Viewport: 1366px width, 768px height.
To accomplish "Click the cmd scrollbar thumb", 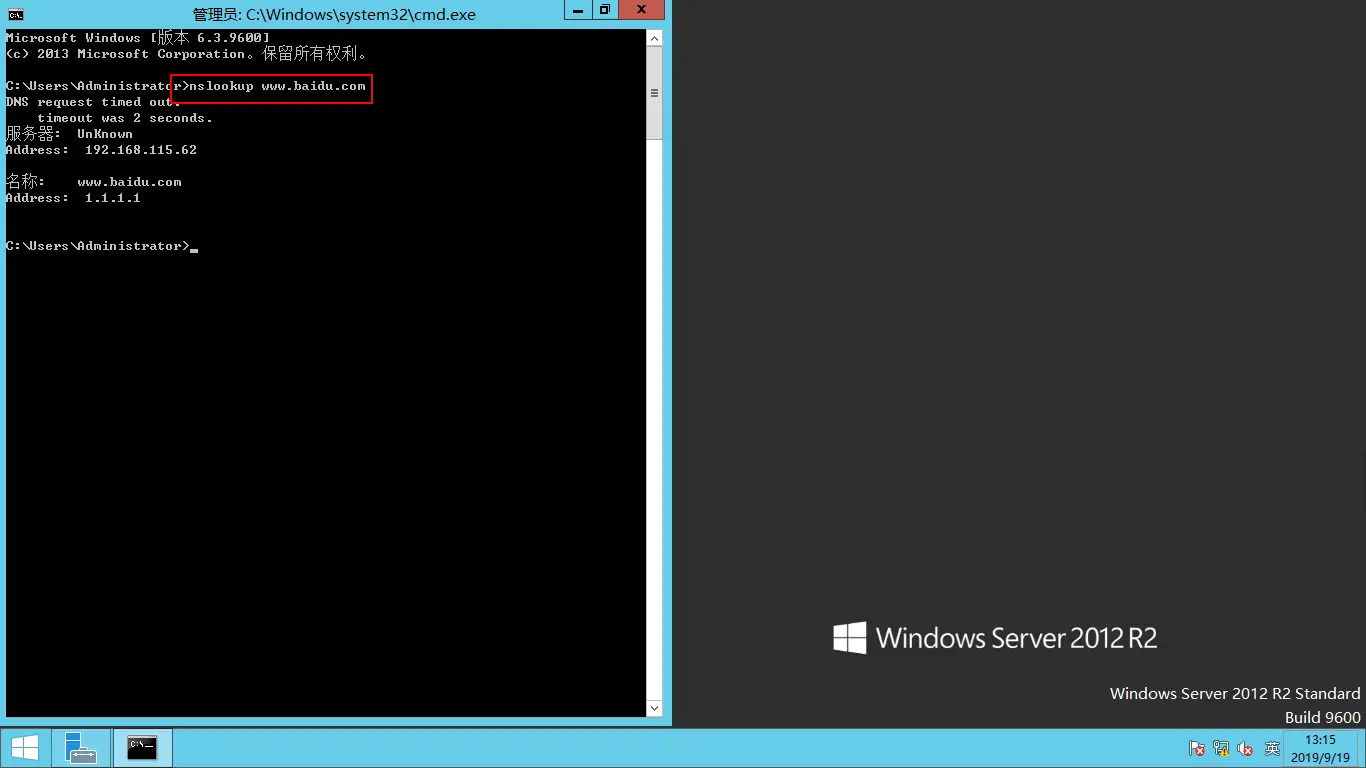I will coord(655,93).
